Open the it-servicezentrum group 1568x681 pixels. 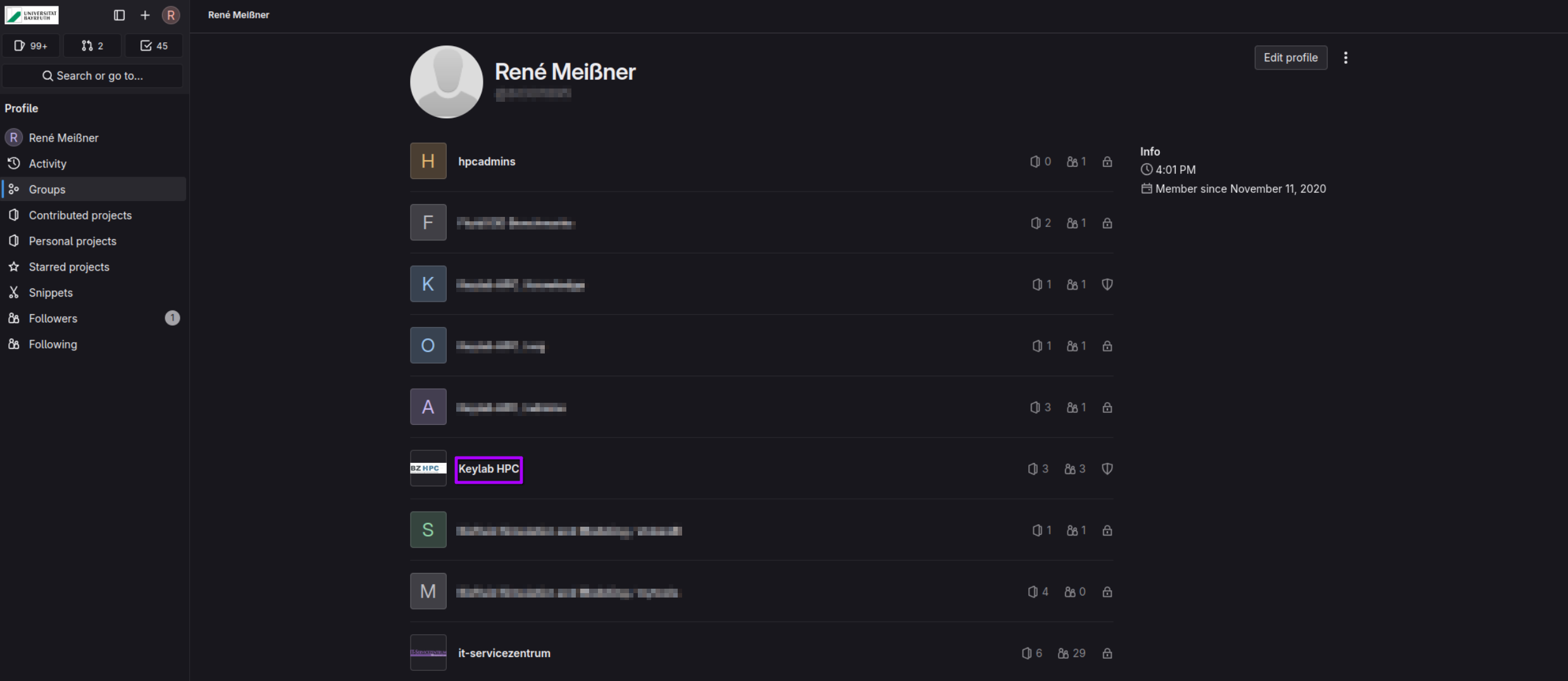point(504,653)
